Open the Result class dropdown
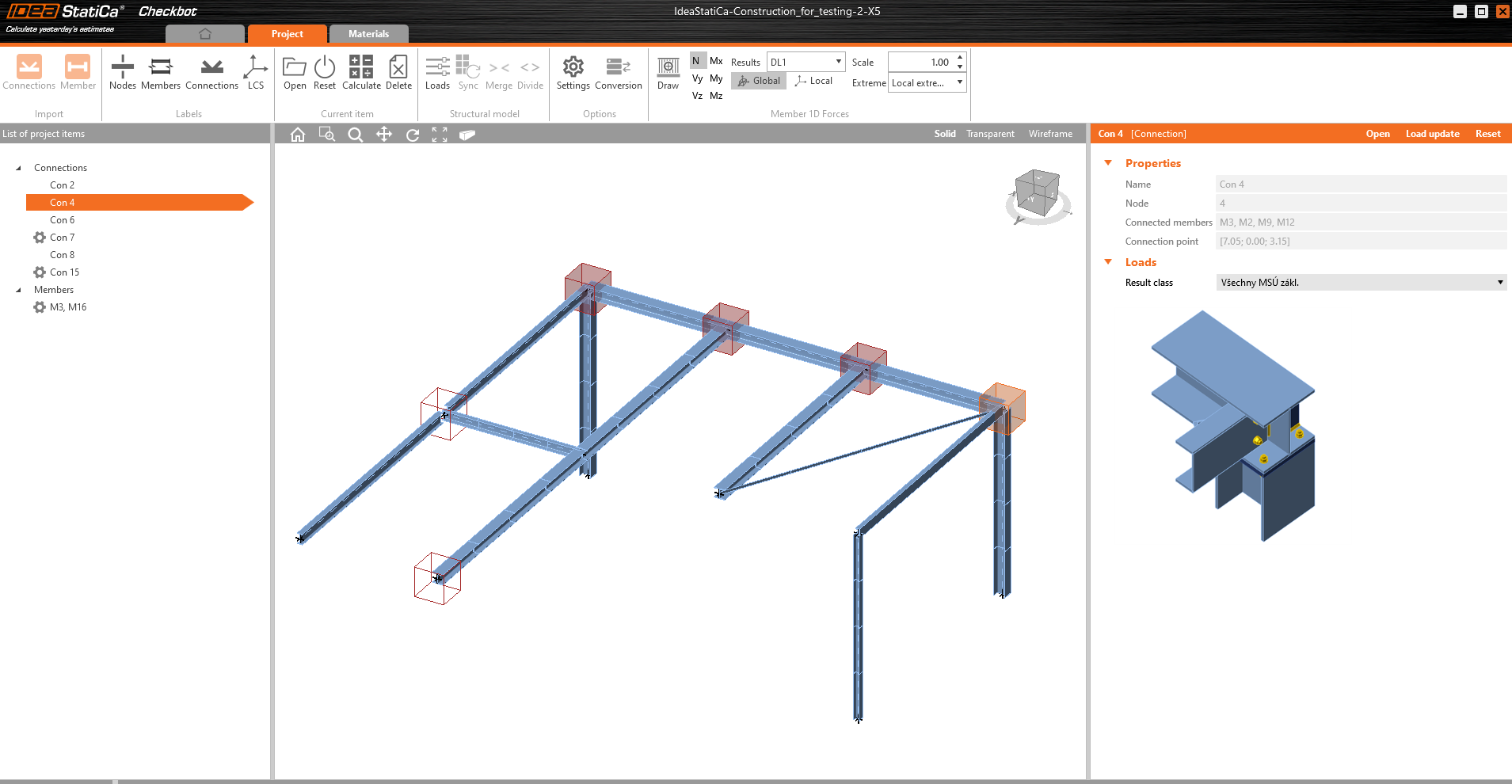The height and width of the screenshot is (784, 1512). (1360, 283)
